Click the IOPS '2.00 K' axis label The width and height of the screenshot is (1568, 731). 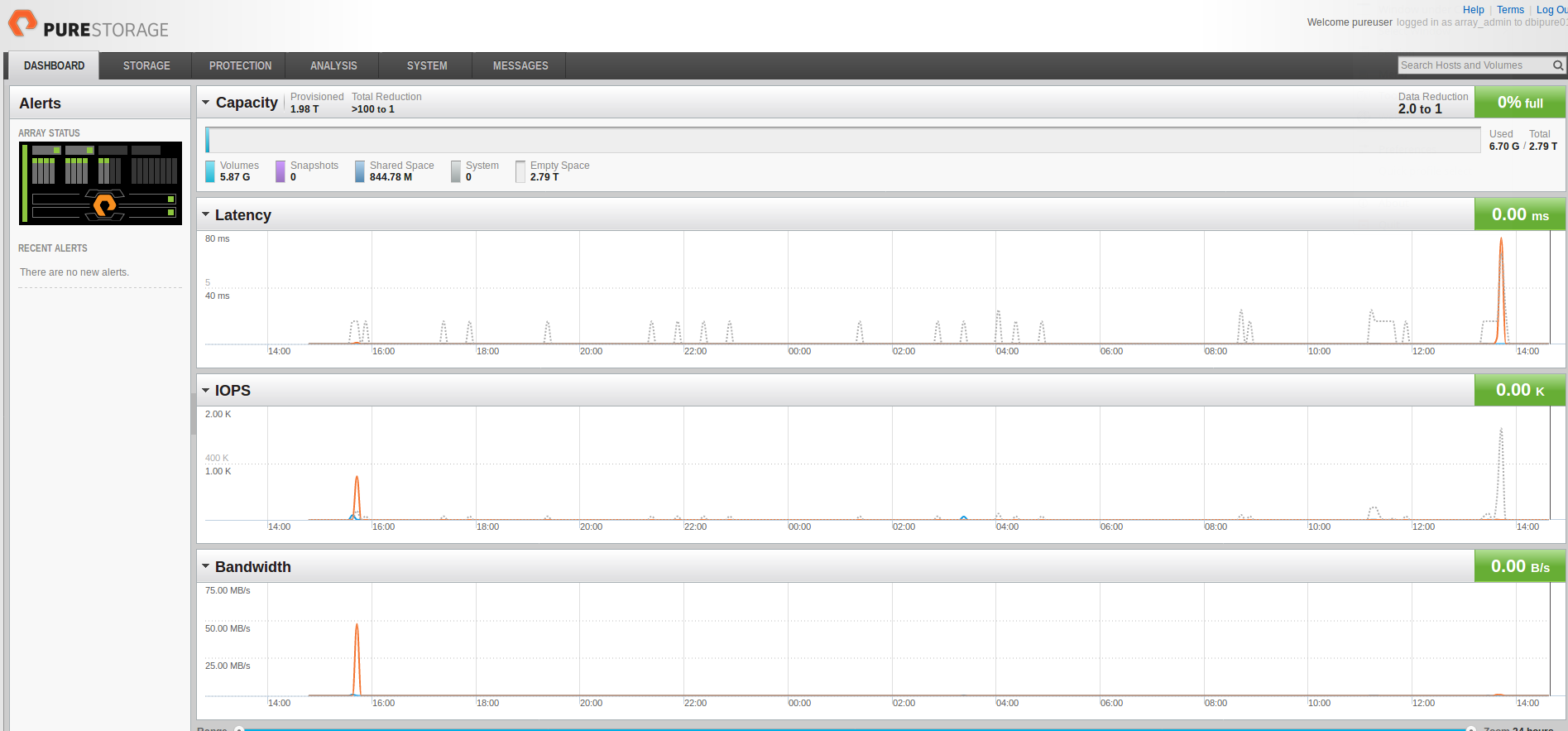click(218, 414)
